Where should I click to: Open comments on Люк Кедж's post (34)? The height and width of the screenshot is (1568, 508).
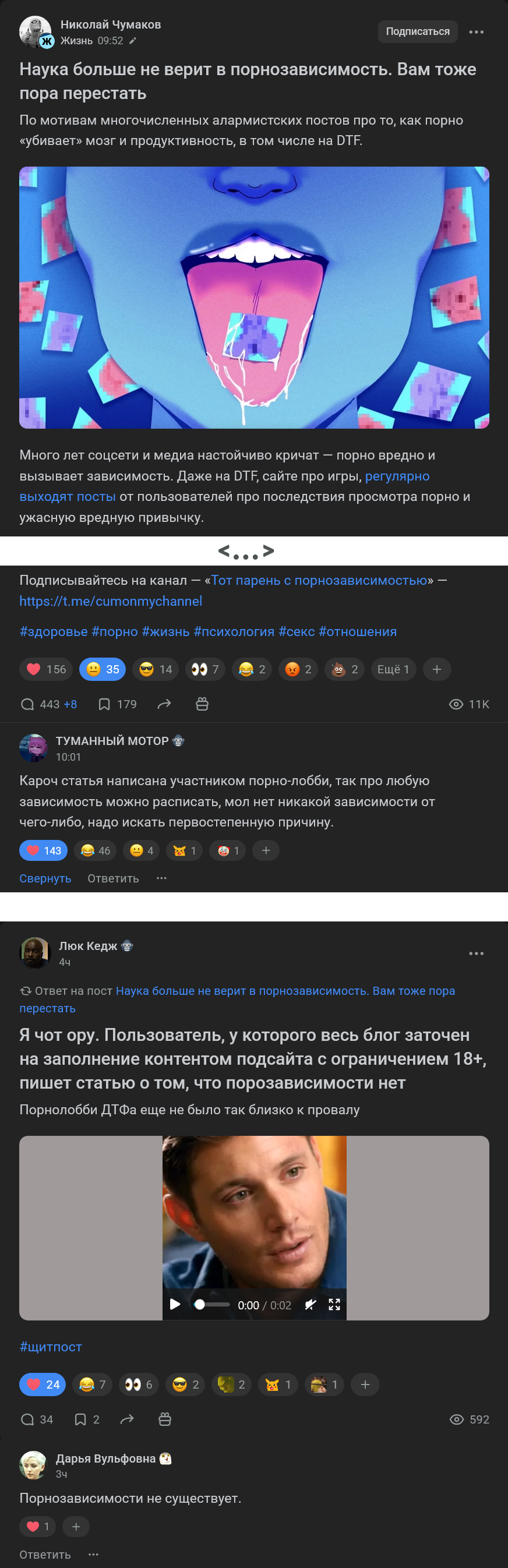[37, 1419]
